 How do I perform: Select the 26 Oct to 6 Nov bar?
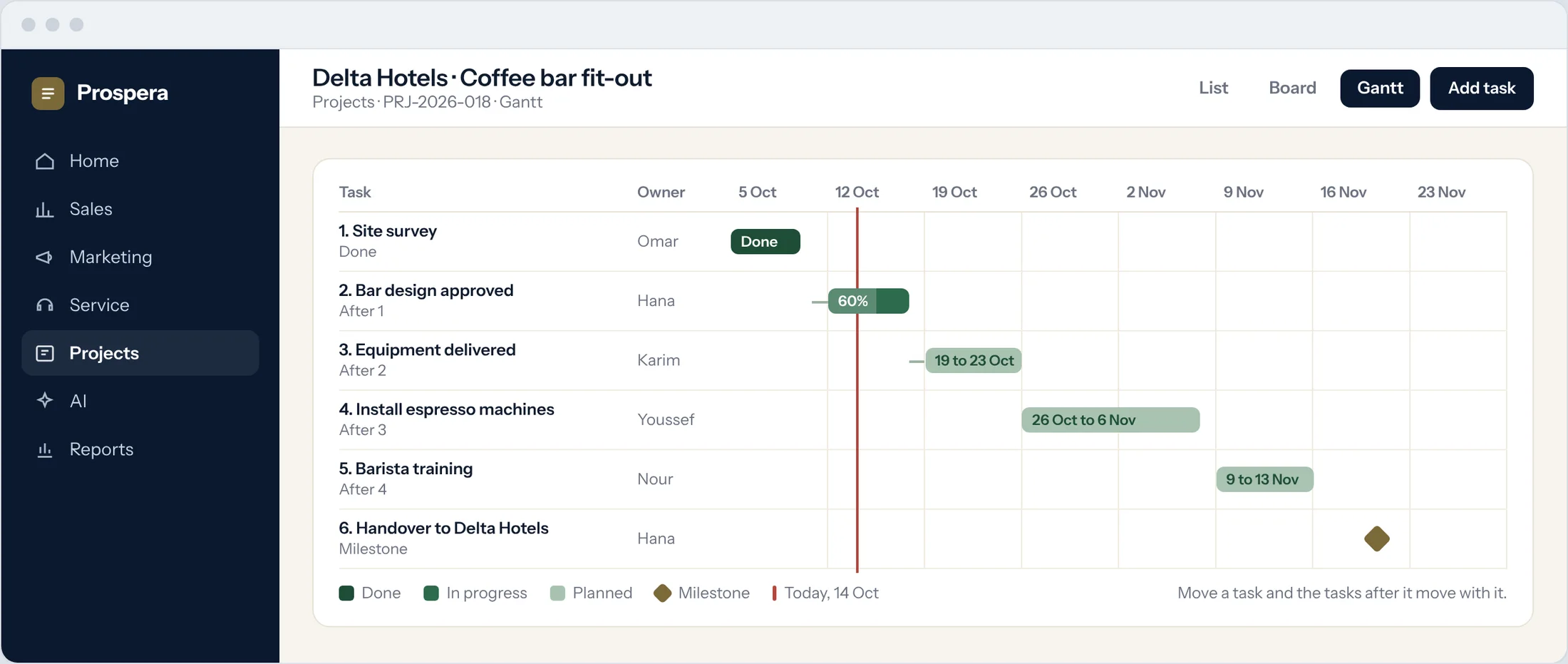(x=1110, y=420)
